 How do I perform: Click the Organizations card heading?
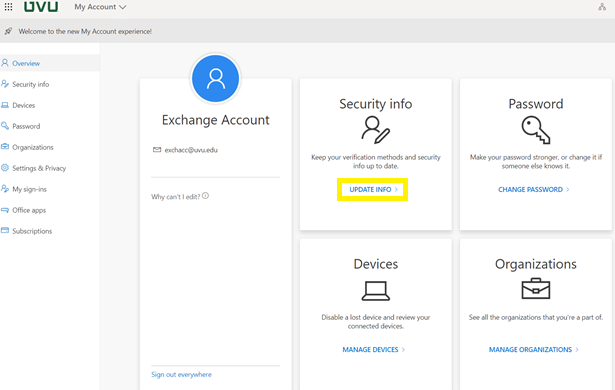[536, 264]
